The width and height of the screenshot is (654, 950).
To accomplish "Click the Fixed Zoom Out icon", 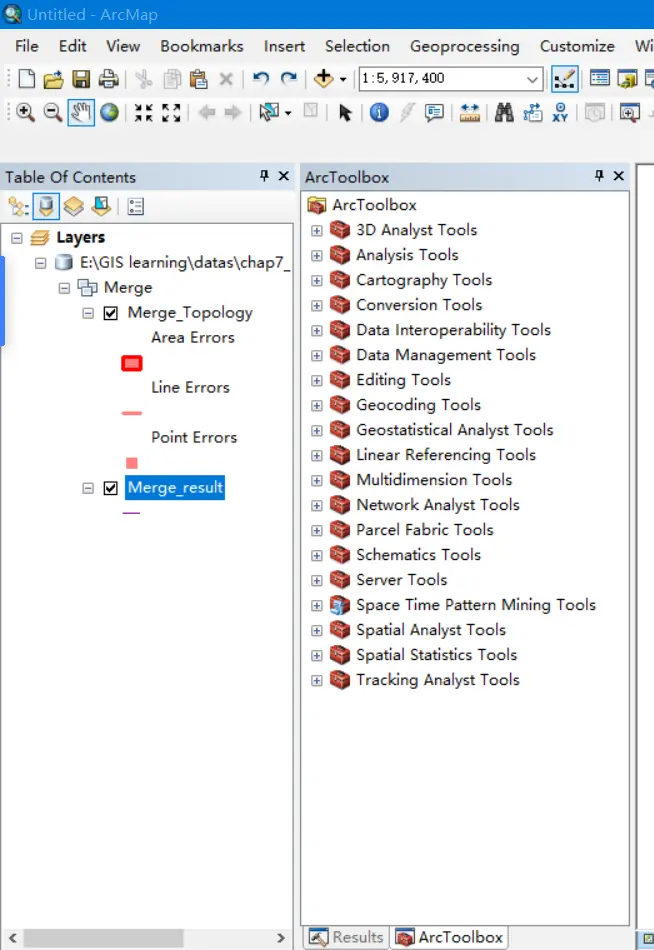I will 172,113.
